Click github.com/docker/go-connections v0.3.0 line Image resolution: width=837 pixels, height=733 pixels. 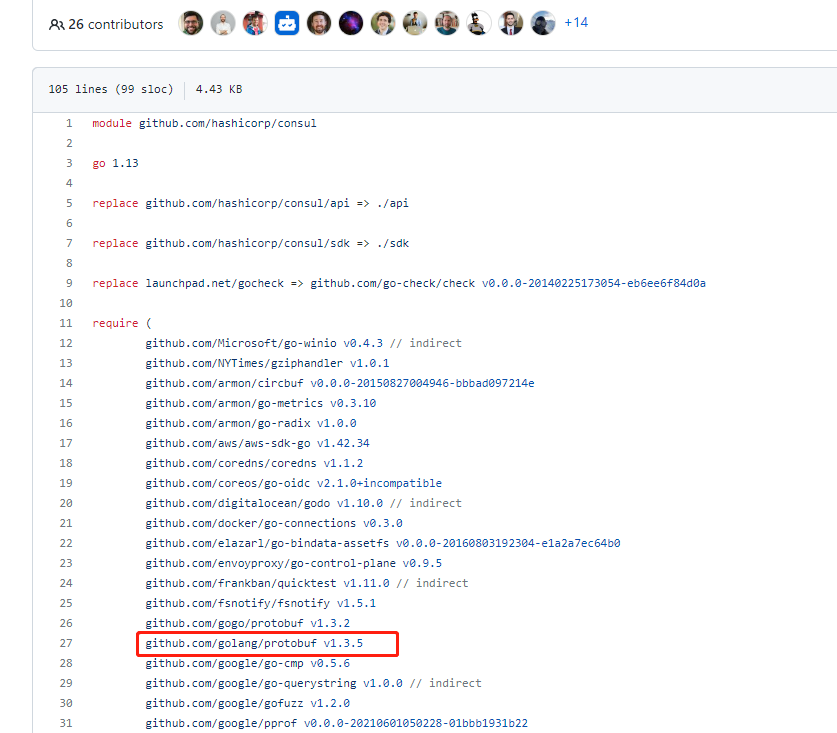pos(274,523)
